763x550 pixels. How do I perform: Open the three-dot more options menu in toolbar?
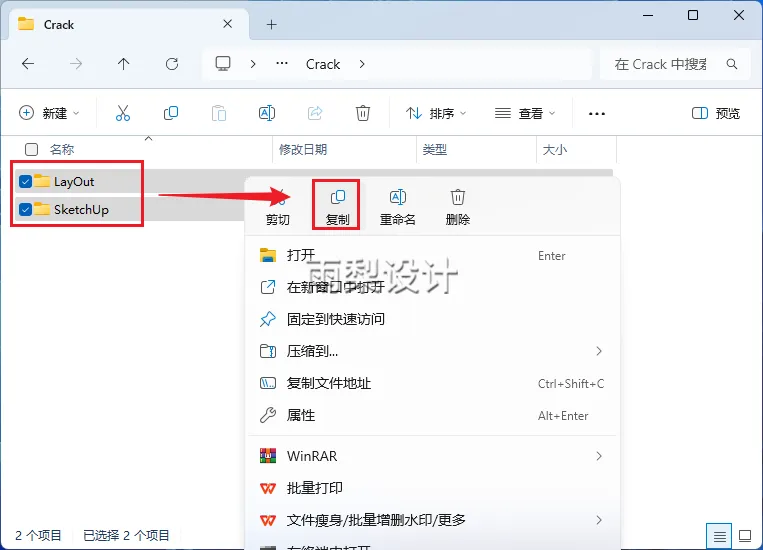[x=597, y=114]
